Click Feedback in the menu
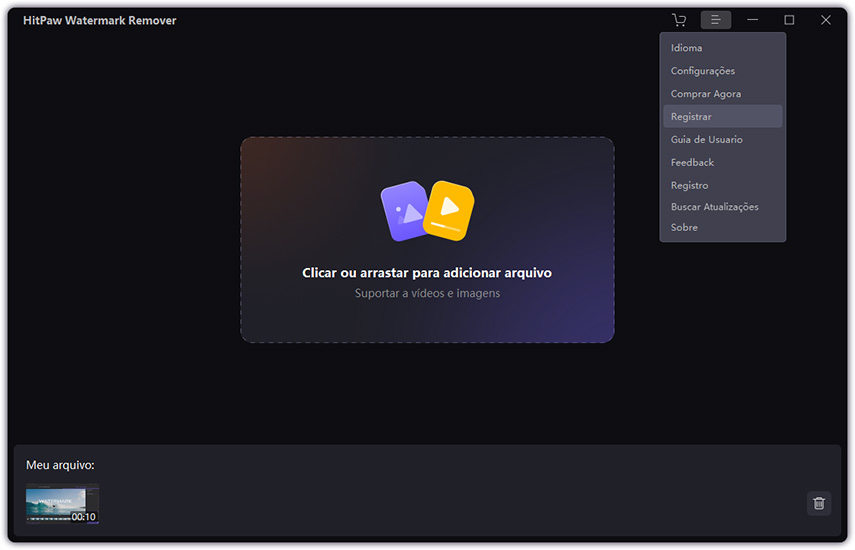Viewport: 855px width, 550px height. tap(722, 162)
